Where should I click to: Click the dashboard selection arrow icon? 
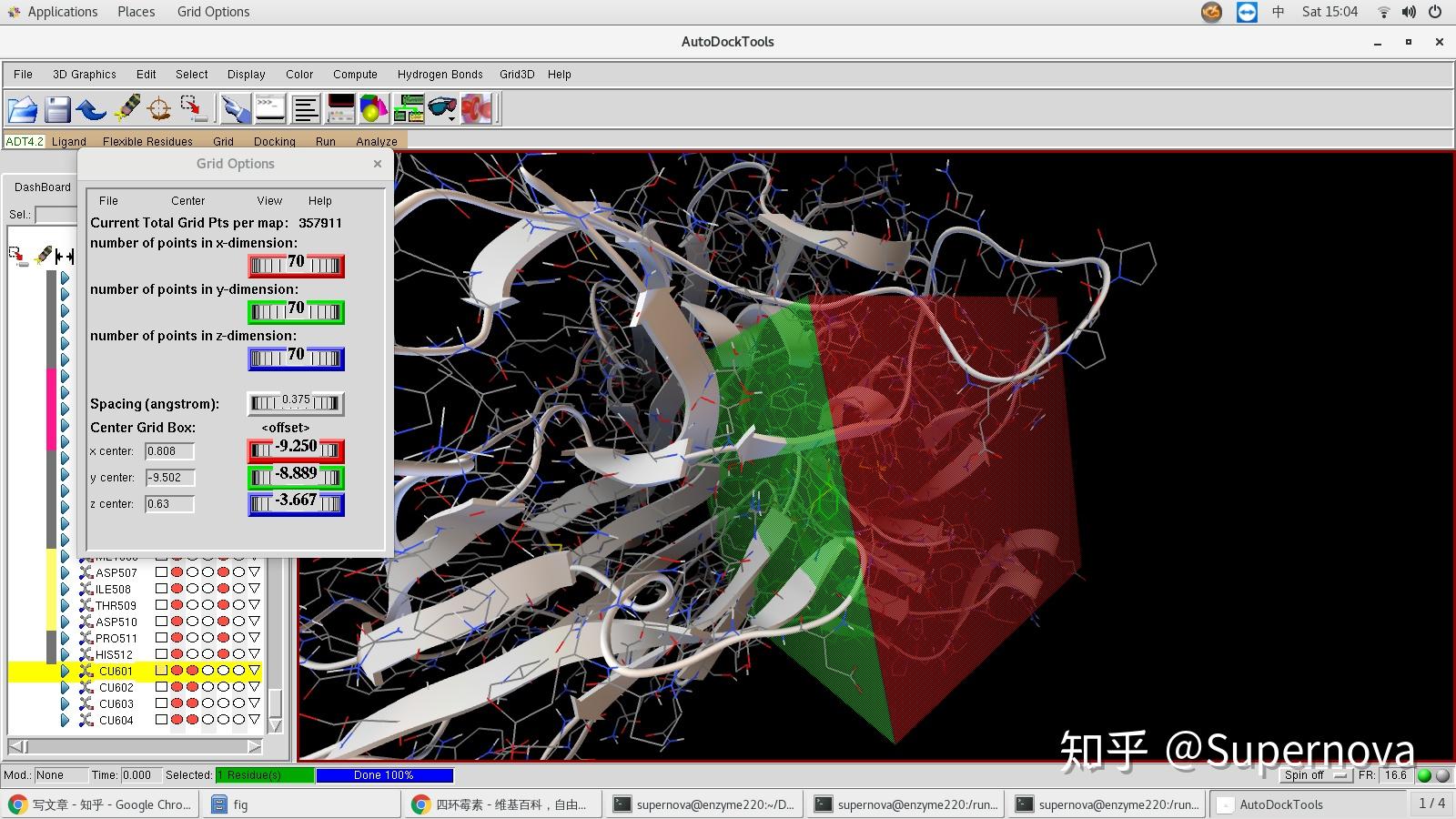[x=18, y=257]
